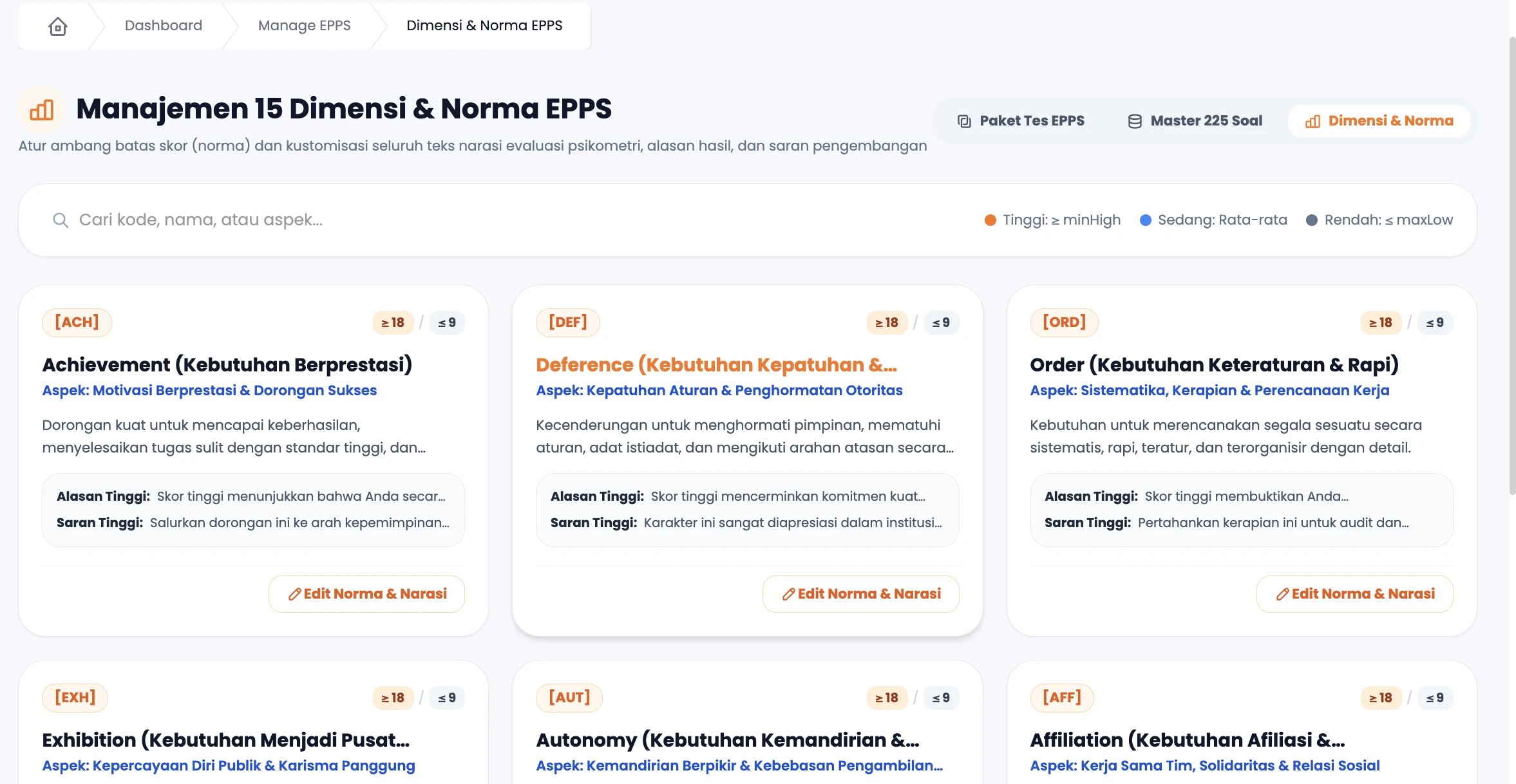Go to Manage EPPS breadcrumb link

pos(304,26)
